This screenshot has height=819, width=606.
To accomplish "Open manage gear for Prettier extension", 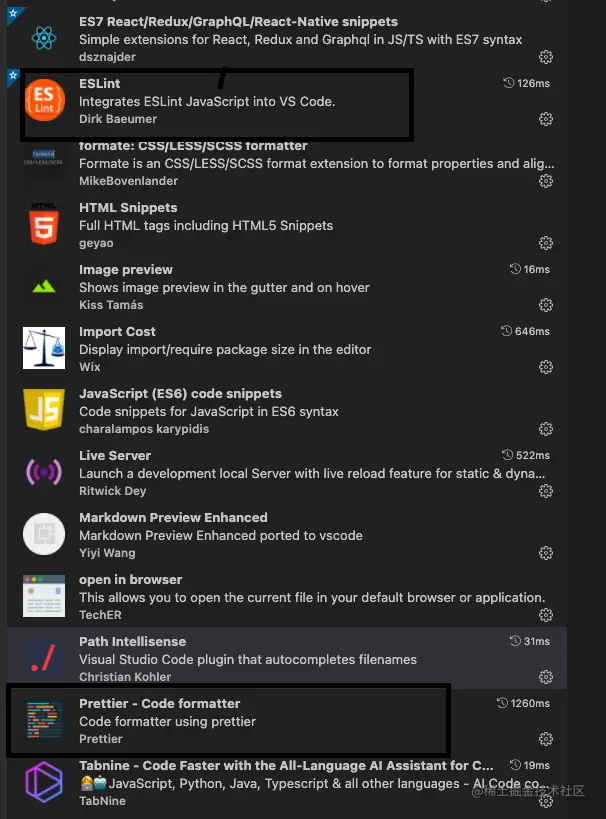I will (546, 739).
